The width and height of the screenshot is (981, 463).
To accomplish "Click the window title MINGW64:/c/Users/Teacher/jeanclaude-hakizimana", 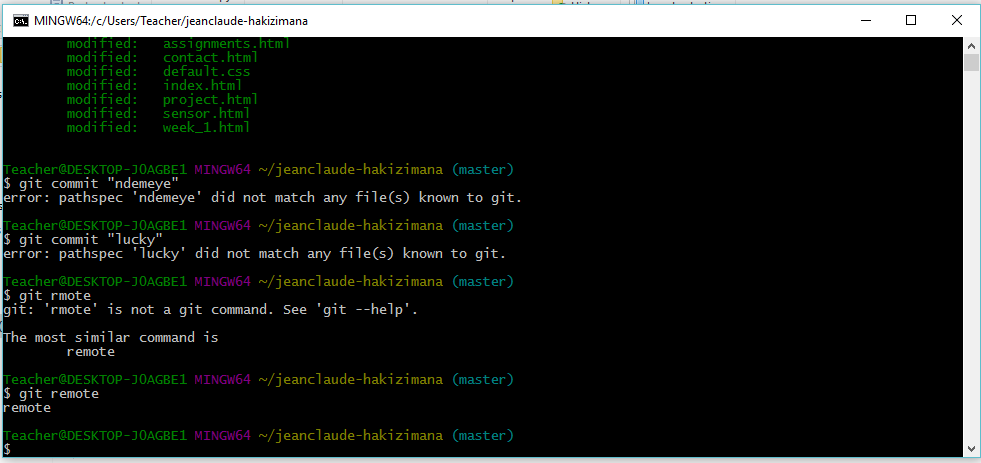I will [x=171, y=21].
